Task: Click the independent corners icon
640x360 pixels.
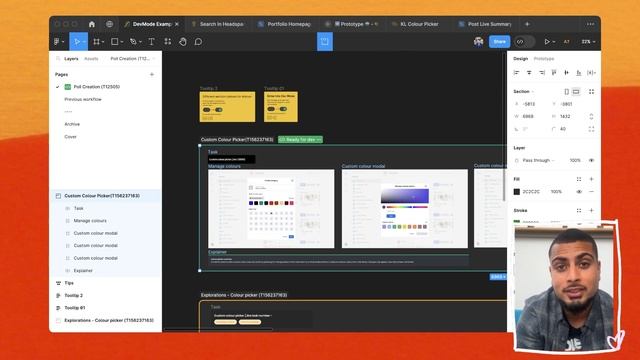Action: pos(591,129)
